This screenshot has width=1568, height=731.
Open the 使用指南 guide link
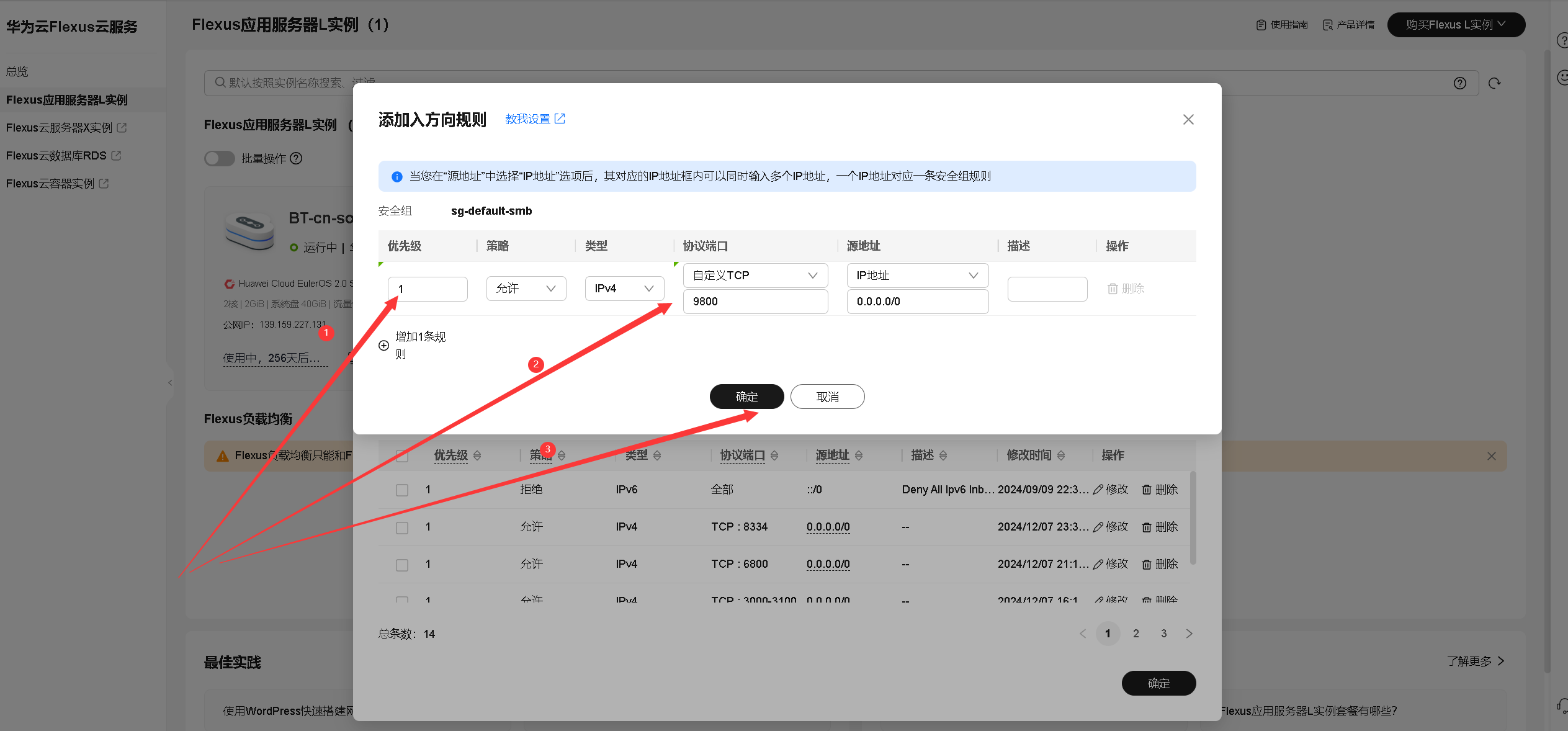pos(1282,25)
